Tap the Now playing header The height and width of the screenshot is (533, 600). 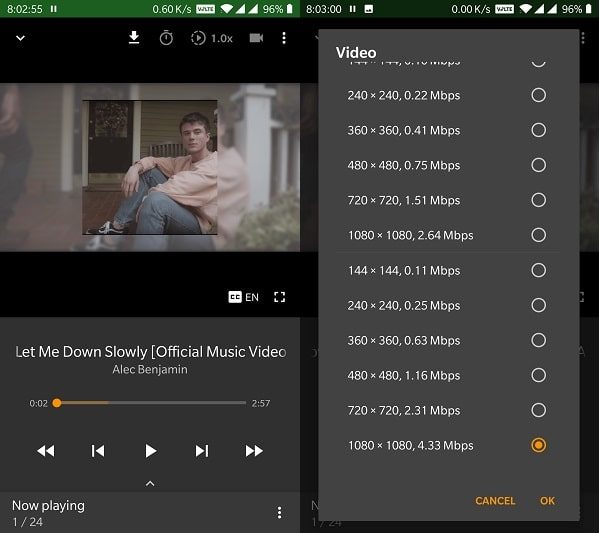pyautogui.click(x=48, y=505)
